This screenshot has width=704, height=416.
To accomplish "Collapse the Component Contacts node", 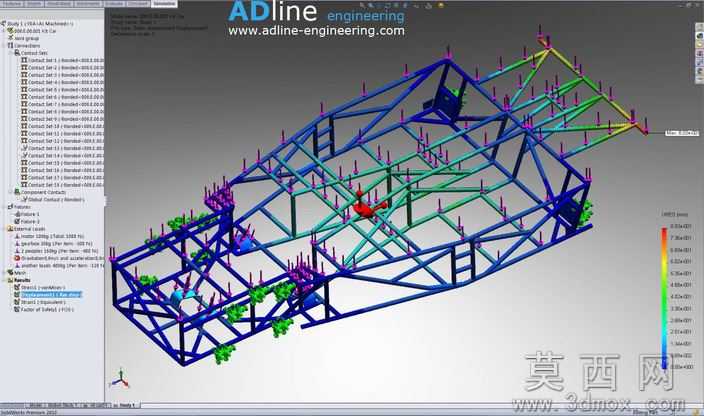I will pos(11,192).
